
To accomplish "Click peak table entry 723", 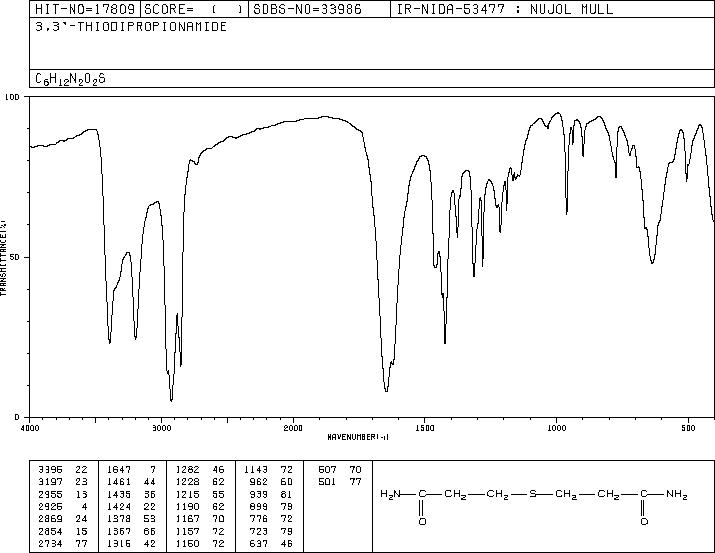I will coord(259,531).
